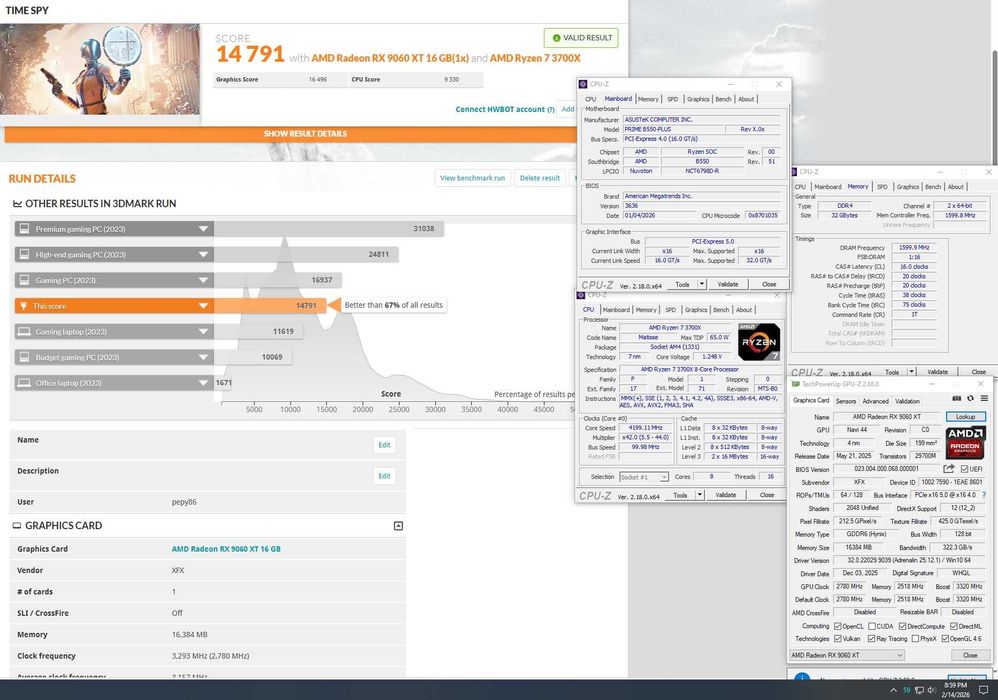This screenshot has height=700, width=998.
Task: Toggle OpenGL 4.6 checkbox
Action: (945, 638)
